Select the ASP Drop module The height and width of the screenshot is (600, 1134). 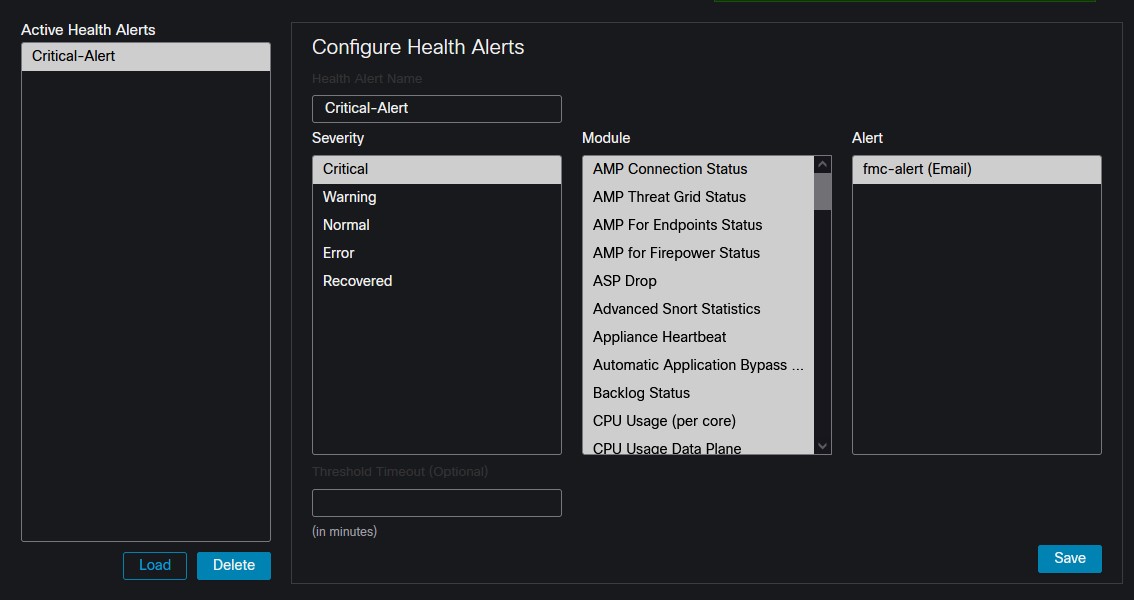[698, 282]
